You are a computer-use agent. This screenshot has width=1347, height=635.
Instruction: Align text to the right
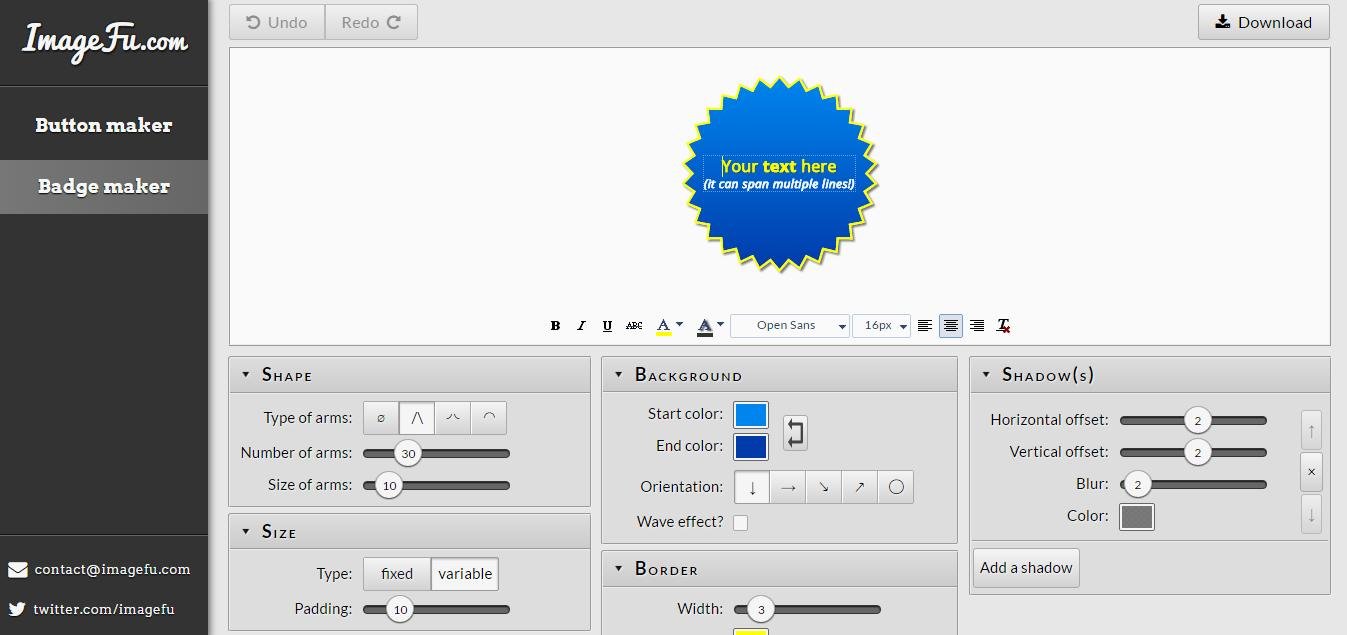coord(977,326)
